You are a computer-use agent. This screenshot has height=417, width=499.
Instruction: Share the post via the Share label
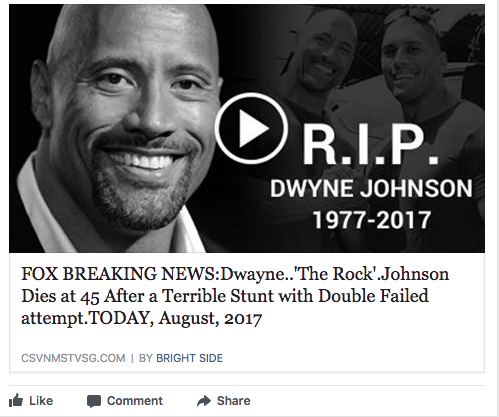click(233, 401)
